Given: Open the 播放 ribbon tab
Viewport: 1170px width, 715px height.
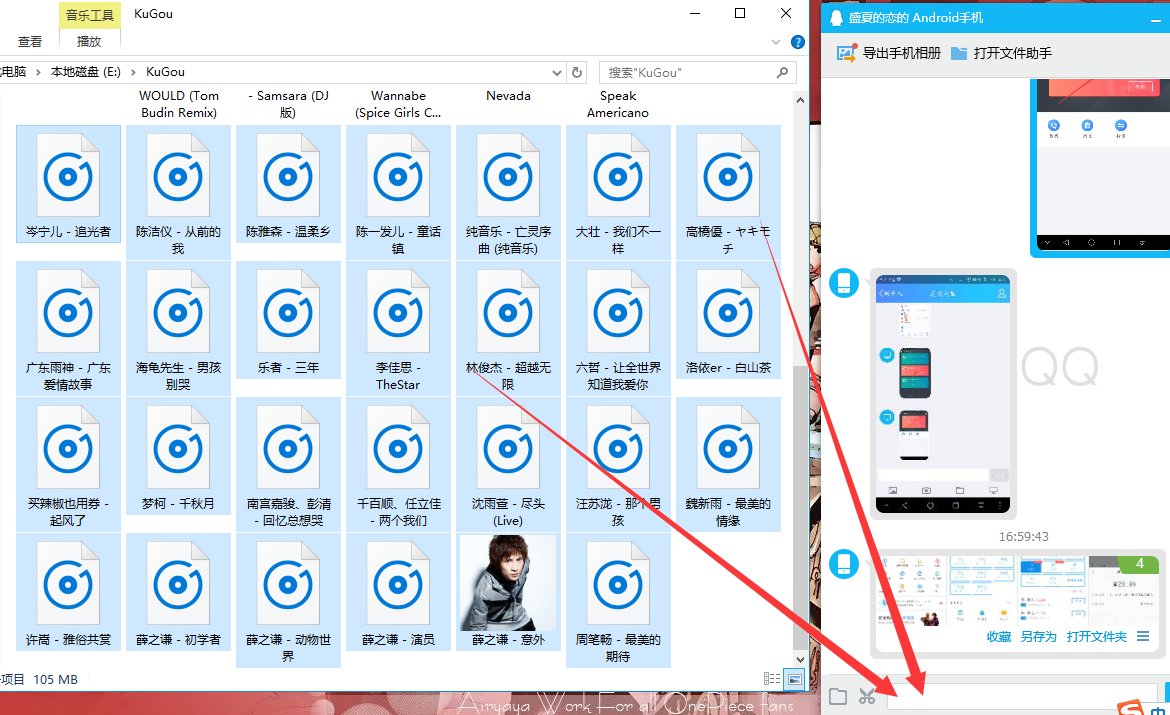Looking at the screenshot, I should click(x=89, y=42).
